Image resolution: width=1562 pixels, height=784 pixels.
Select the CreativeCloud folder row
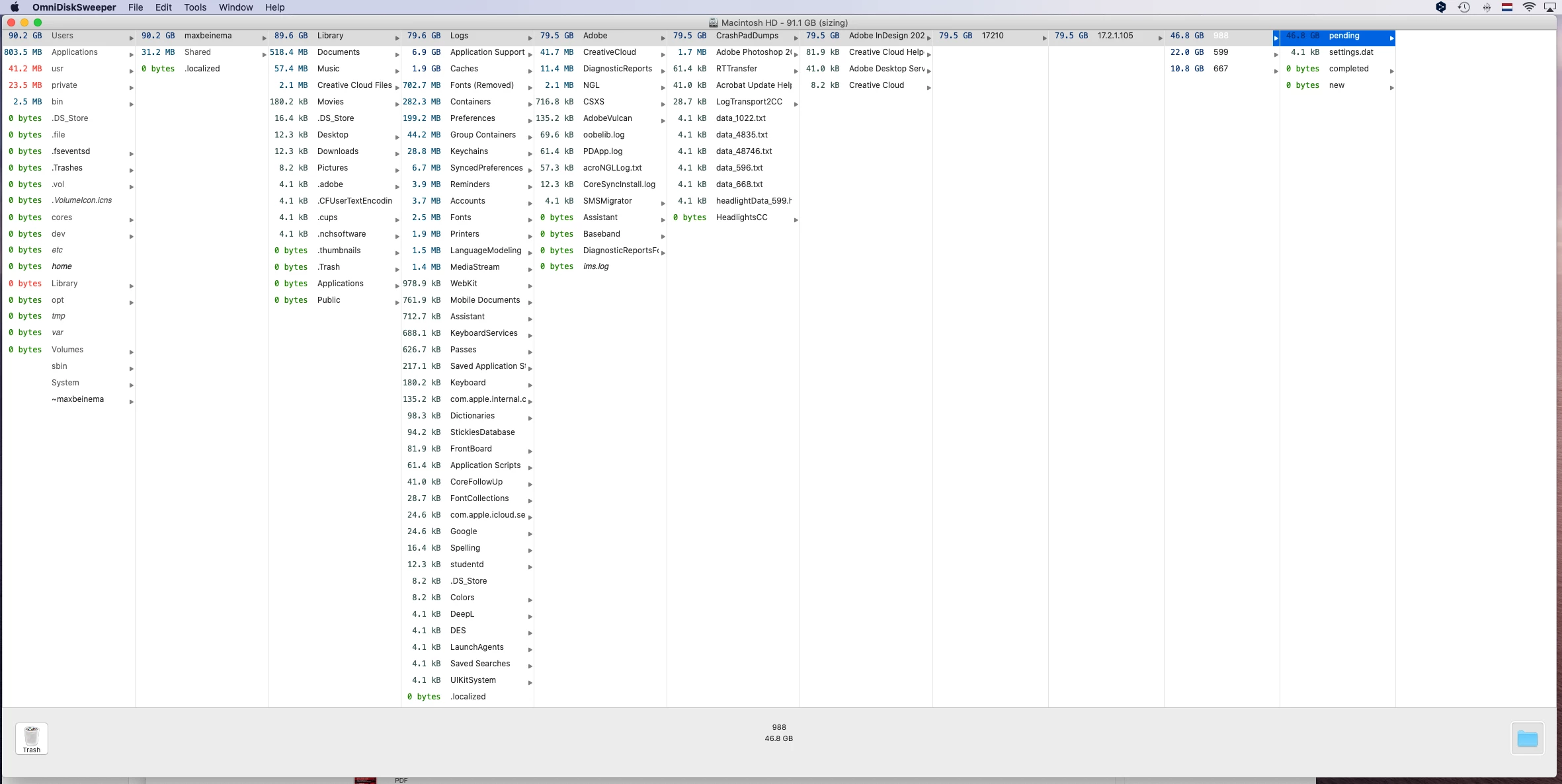point(609,52)
